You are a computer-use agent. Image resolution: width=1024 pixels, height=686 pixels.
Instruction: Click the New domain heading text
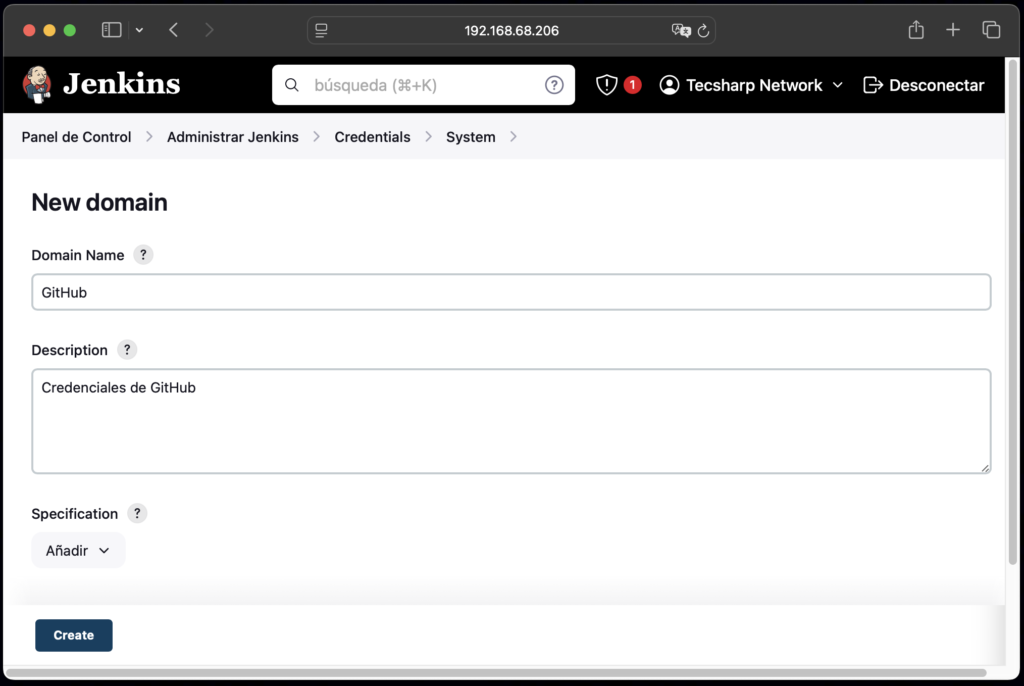99,203
